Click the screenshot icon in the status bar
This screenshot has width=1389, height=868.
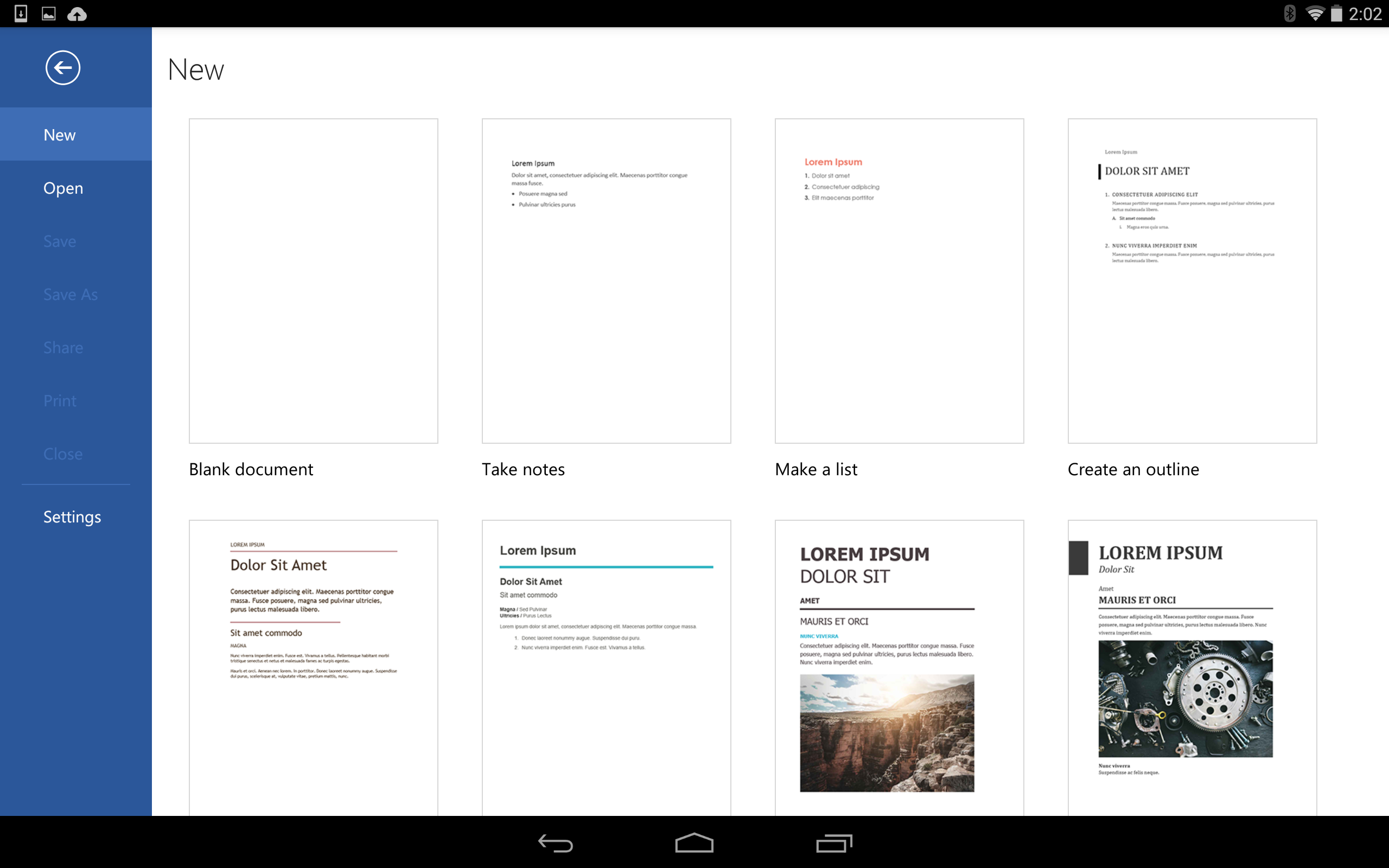click(49, 14)
